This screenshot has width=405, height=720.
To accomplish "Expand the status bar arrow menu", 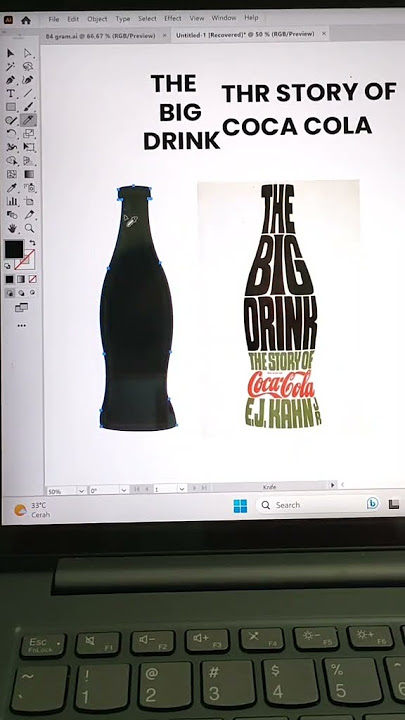I will coord(333,485).
